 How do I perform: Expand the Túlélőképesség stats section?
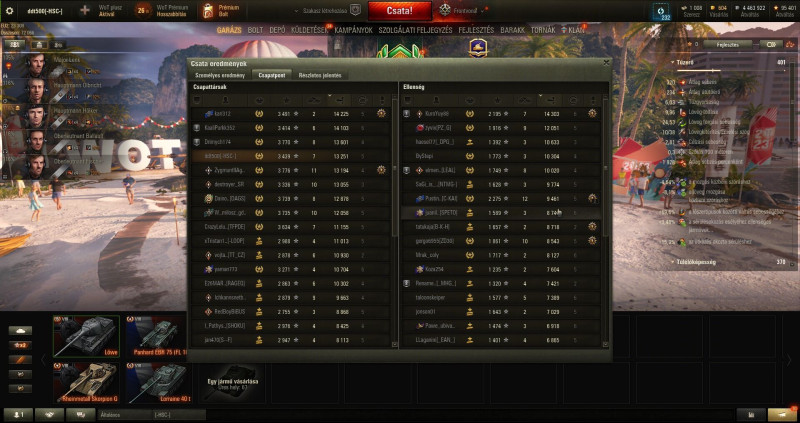(673, 262)
